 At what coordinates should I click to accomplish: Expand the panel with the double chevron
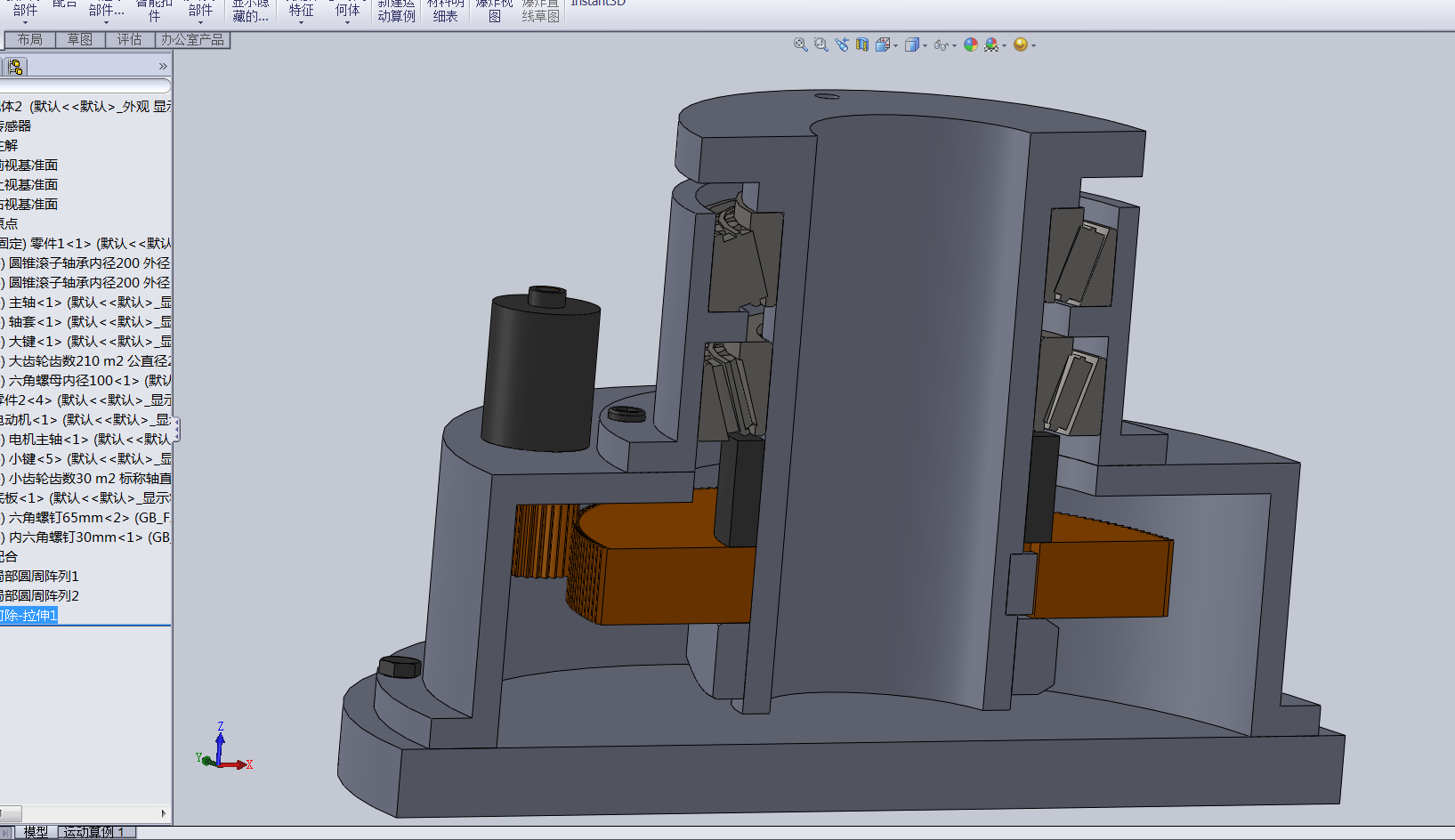coord(163,66)
